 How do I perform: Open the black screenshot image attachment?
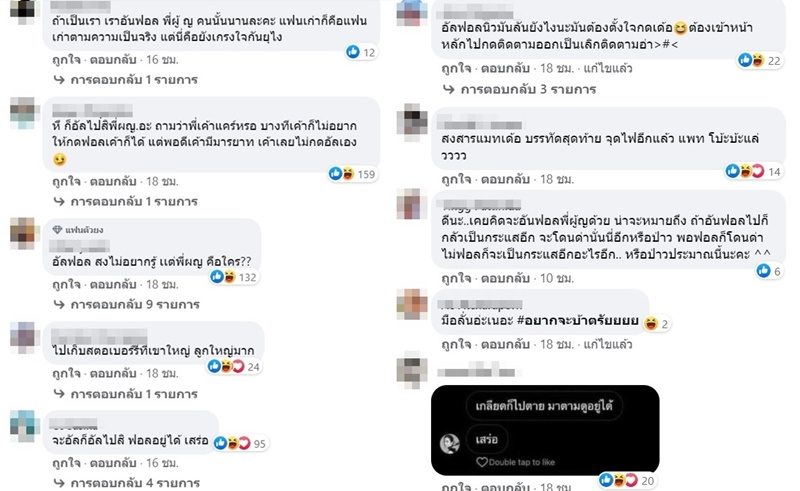(x=545, y=430)
